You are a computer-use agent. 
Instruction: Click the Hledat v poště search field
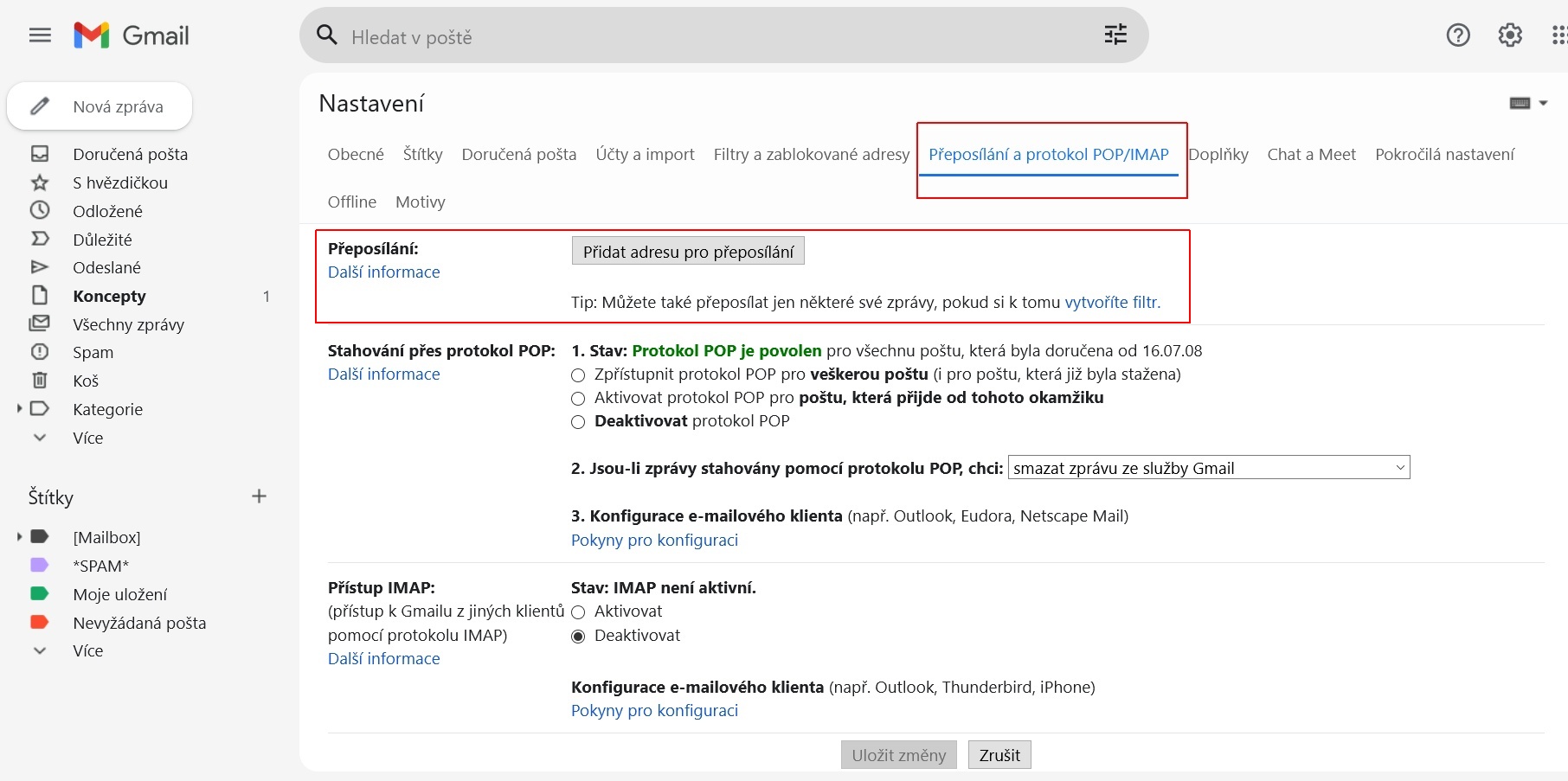(x=692, y=36)
